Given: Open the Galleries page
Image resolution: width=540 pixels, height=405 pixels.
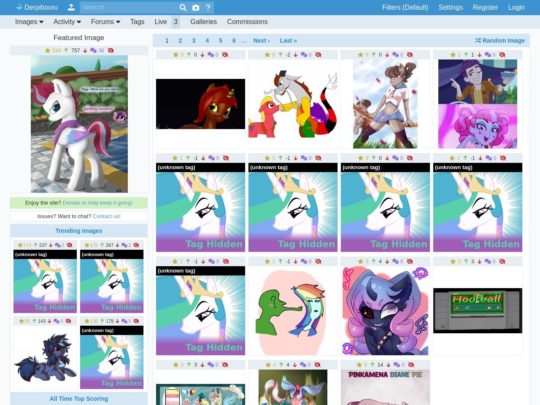Looking at the screenshot, I should click(x=204, y=22).
